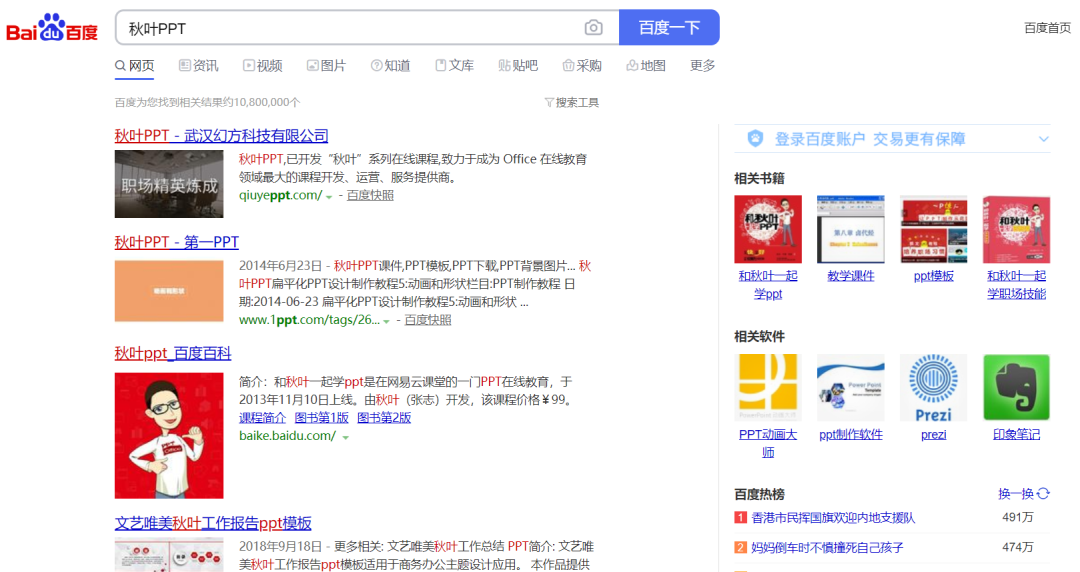The height and width of the screenshot is (572, 1080).
Task: Switch to 贴吧 tab
Action: click(518, 65)
